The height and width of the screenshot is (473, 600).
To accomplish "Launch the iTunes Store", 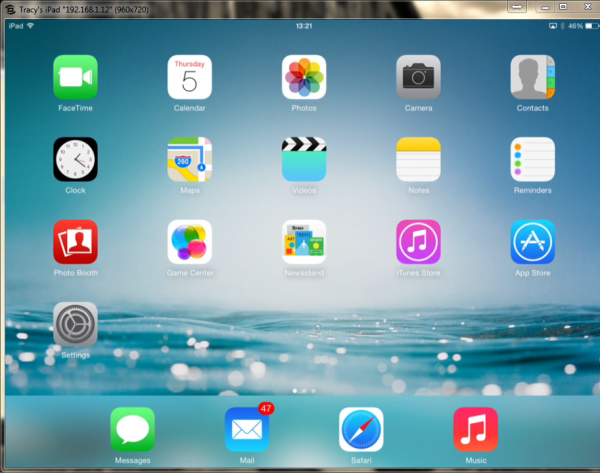I will click(x=418, y=242).
